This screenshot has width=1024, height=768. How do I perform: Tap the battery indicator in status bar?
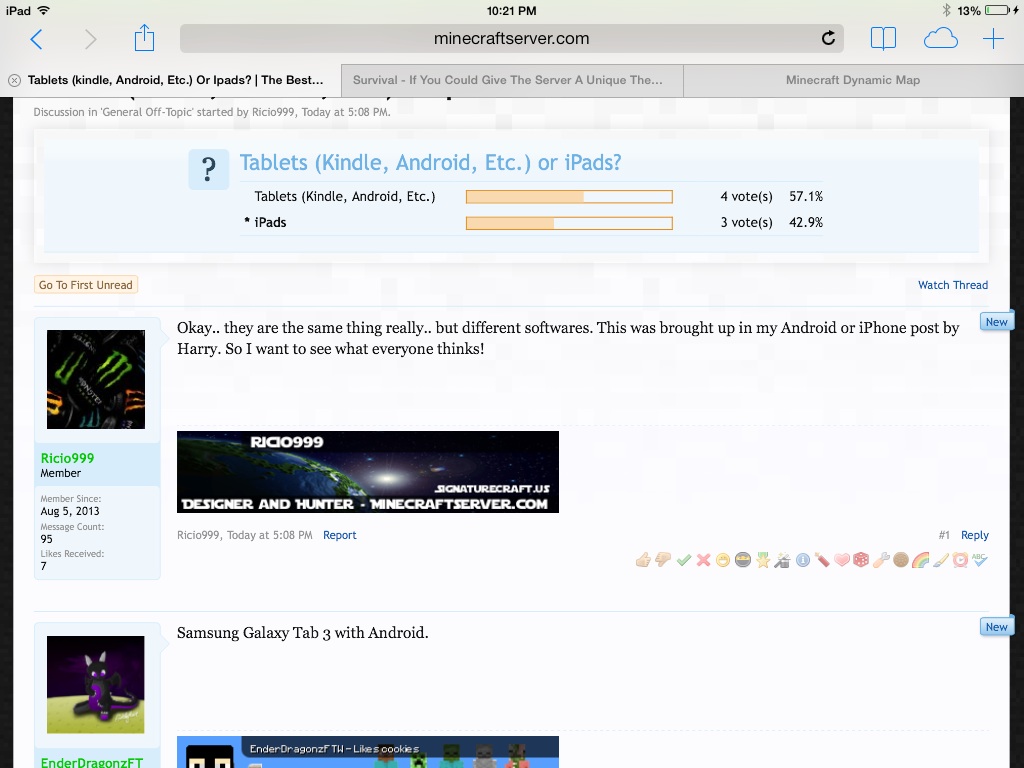999,10
